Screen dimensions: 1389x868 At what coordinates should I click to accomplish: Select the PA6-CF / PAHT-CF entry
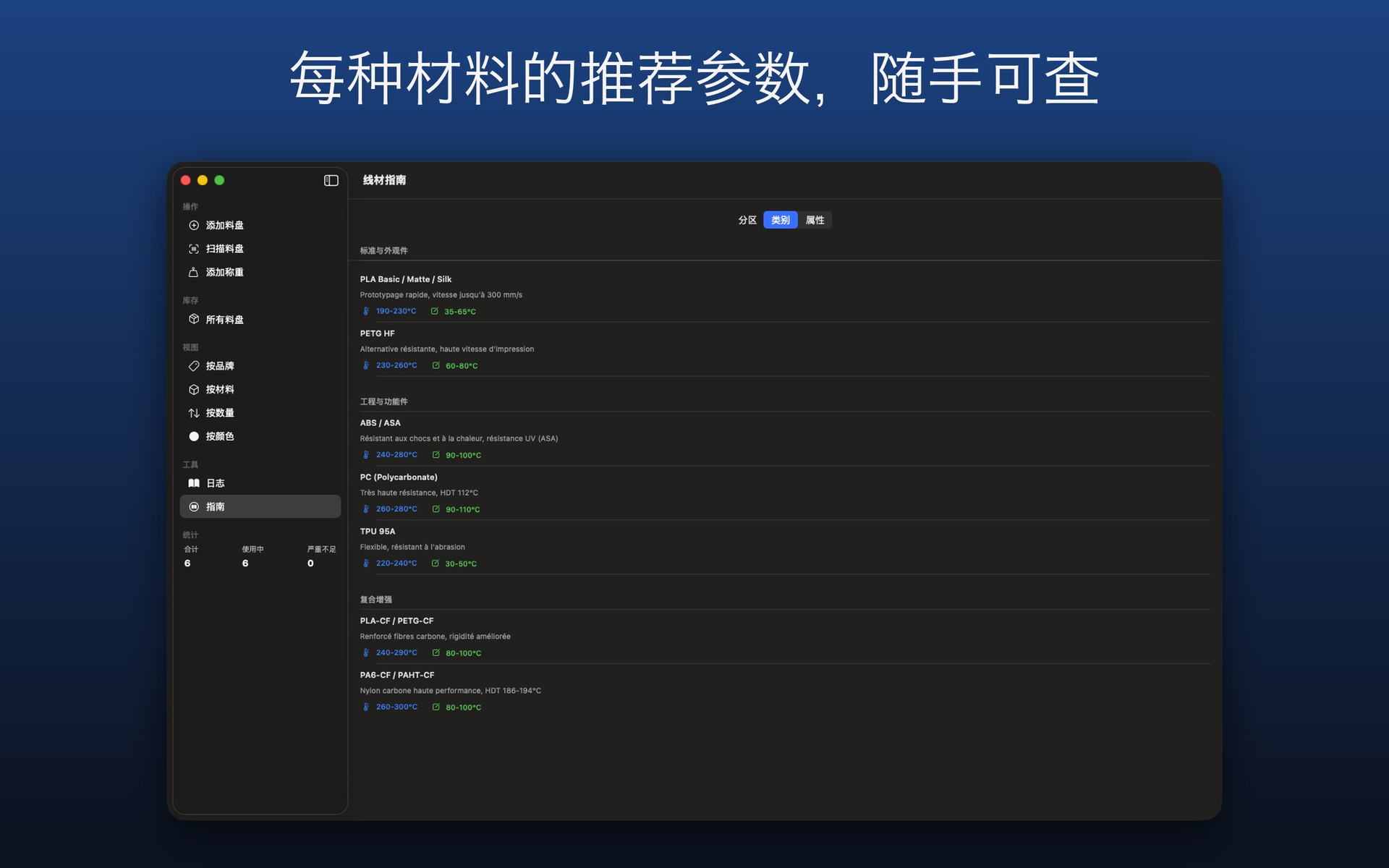point(785,691)
